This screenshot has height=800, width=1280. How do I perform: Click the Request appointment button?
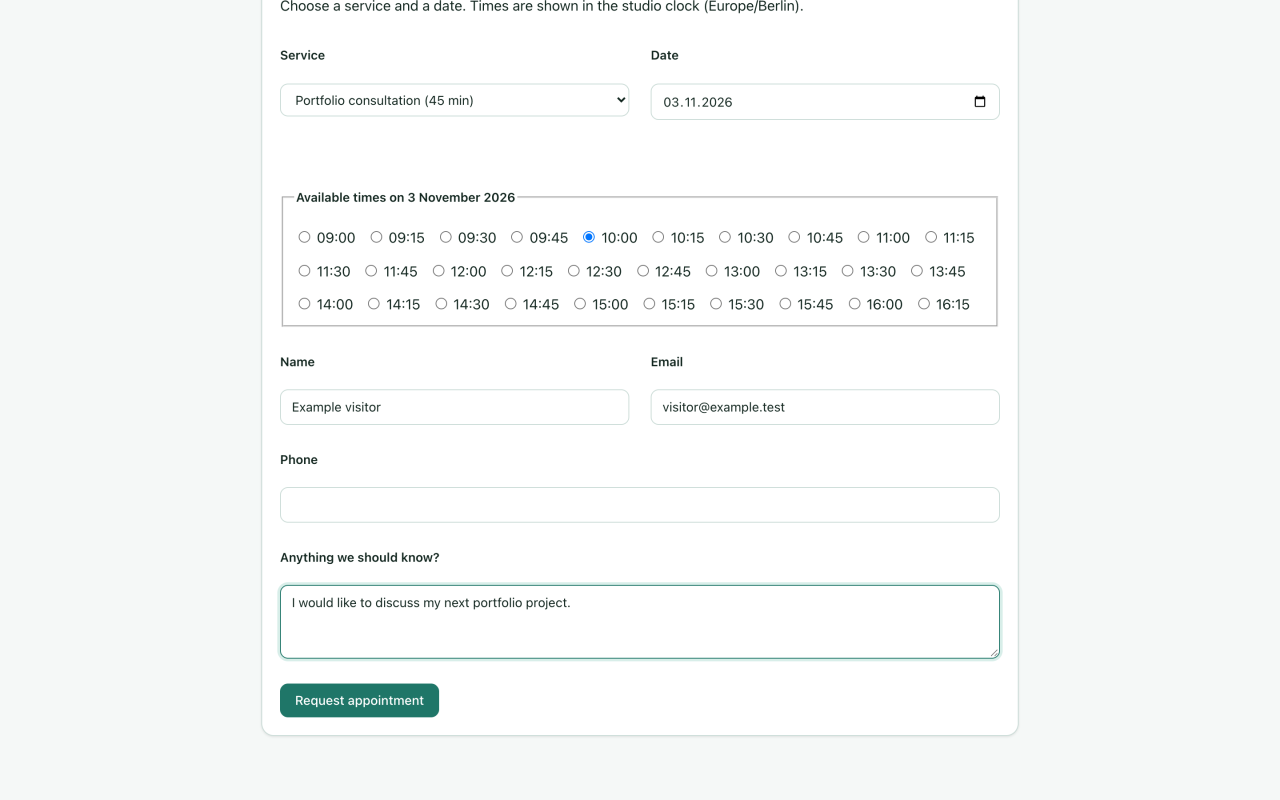(359, 700)
